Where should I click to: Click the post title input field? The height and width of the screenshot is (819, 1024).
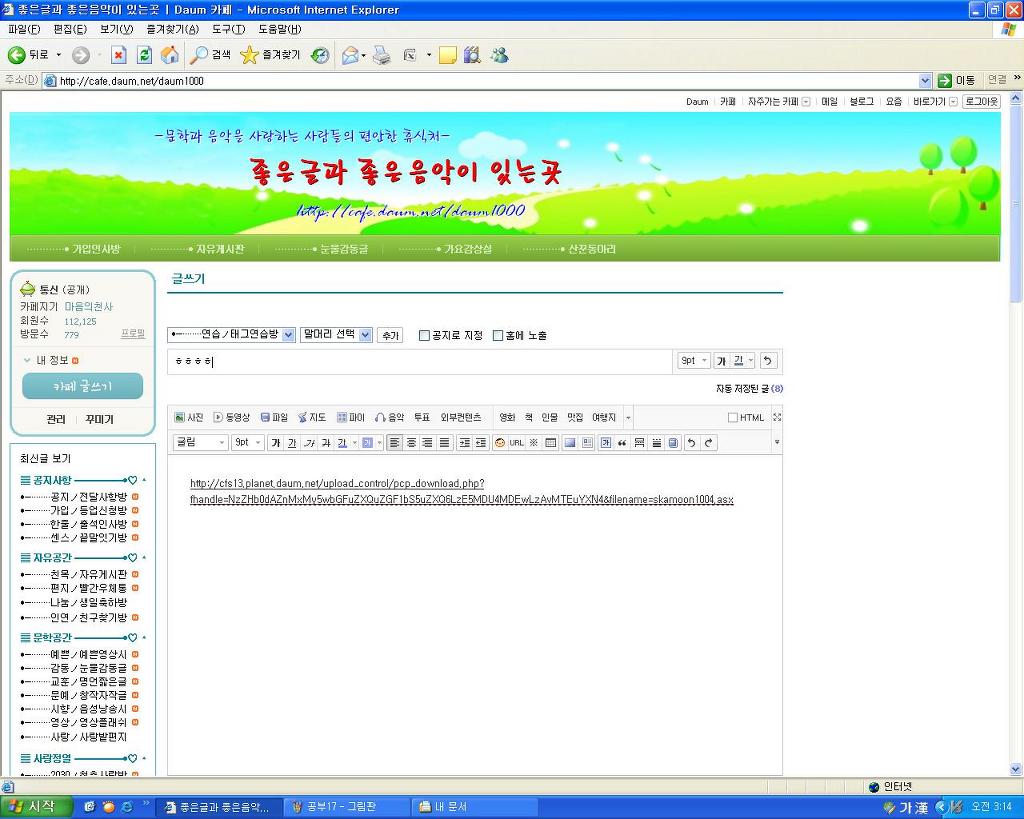[x=419, y=361]
